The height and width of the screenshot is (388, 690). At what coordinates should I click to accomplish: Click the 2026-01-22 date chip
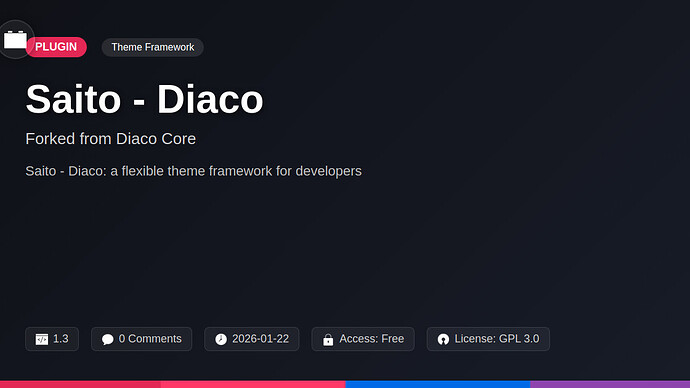252,339
